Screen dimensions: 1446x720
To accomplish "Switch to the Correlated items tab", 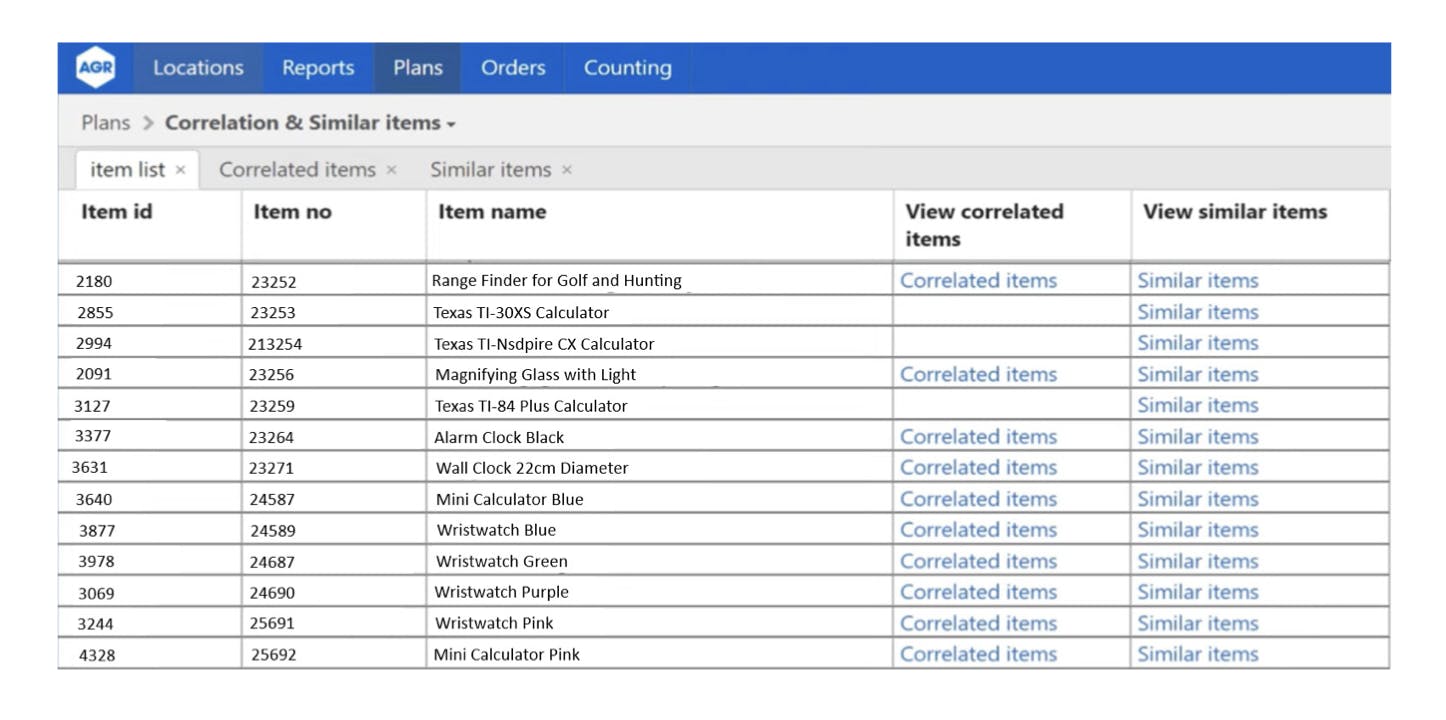I will pyautogui.click(x=297, y=170).
